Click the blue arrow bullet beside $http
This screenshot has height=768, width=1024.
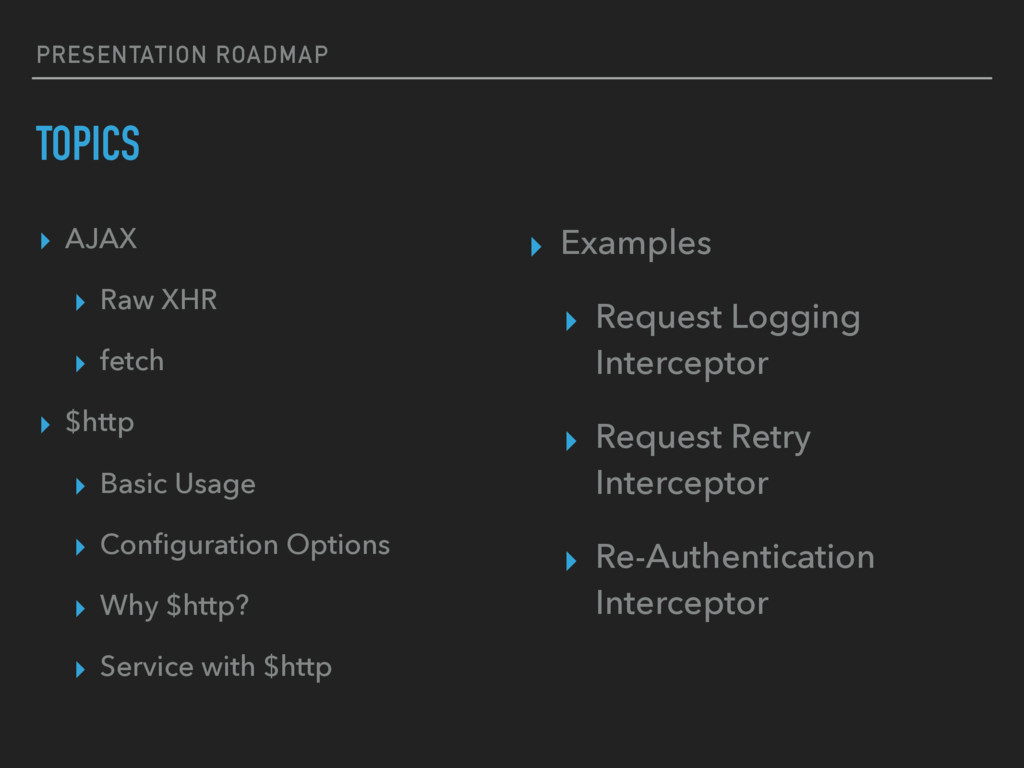(45, 425)
